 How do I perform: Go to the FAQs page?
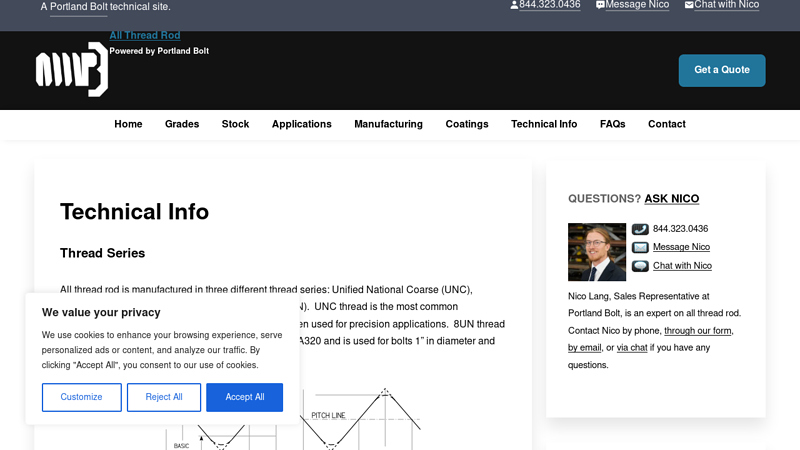[612, 124]
